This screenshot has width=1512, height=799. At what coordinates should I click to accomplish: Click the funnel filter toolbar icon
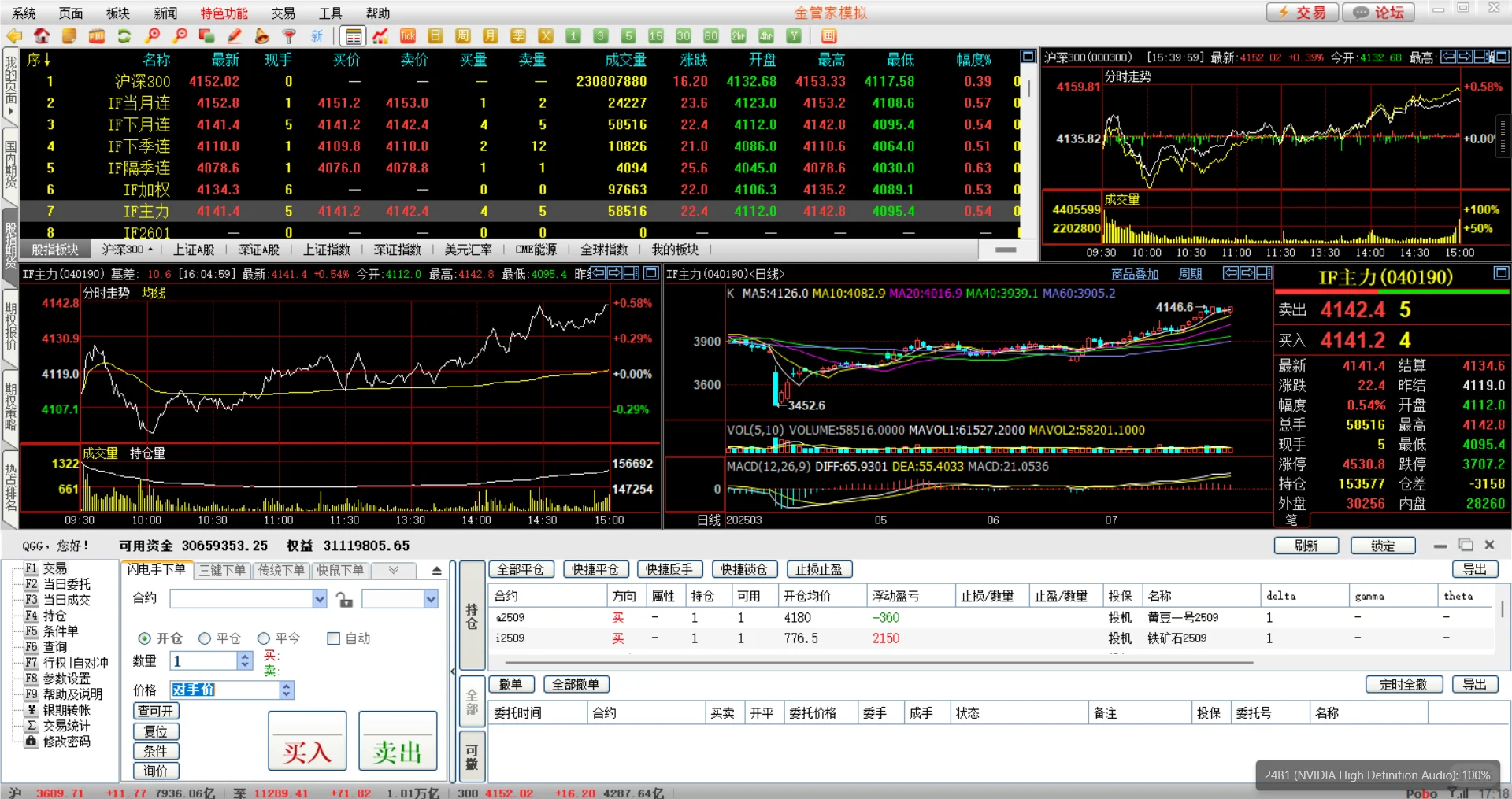pos(289,36)
